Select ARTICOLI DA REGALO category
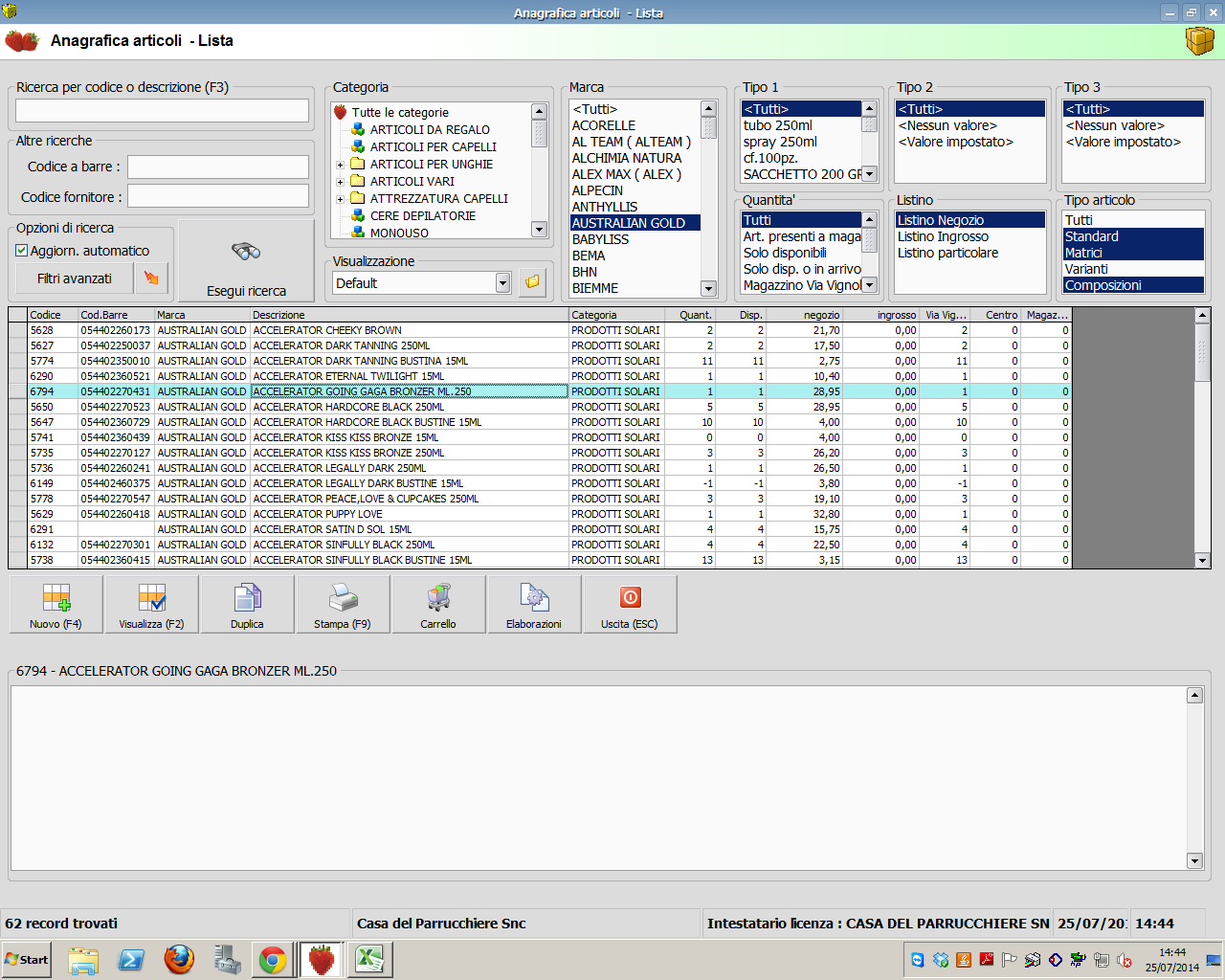The width and height of the screenshot is (1225, 980). (430, 130)
